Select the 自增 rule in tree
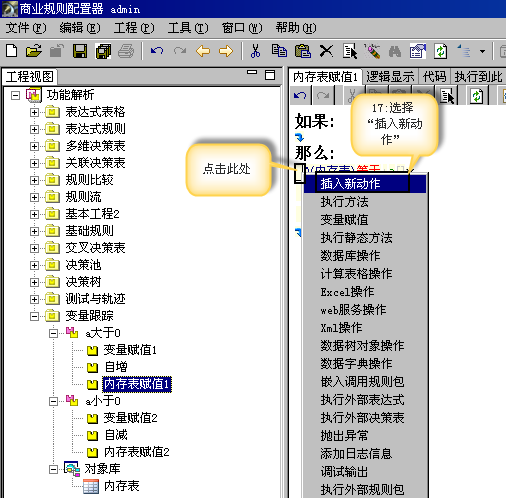This screenshot has width=506, height=498. pyautogui.click(x=116, y=367)
